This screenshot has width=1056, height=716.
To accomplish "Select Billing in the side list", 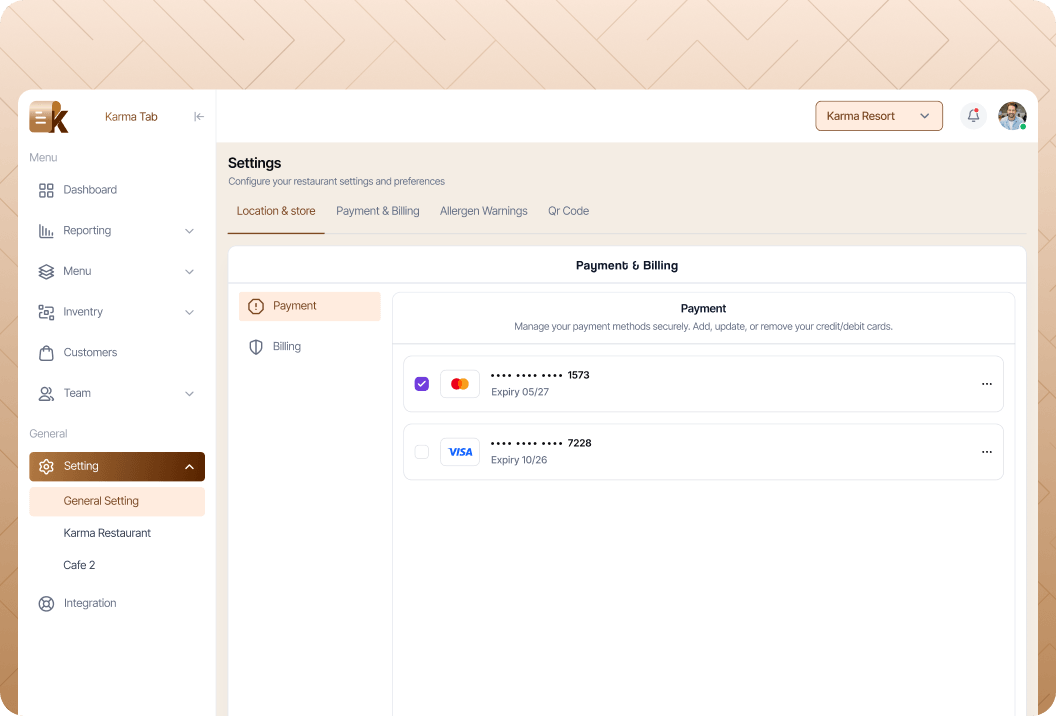I will coord(310,347).
